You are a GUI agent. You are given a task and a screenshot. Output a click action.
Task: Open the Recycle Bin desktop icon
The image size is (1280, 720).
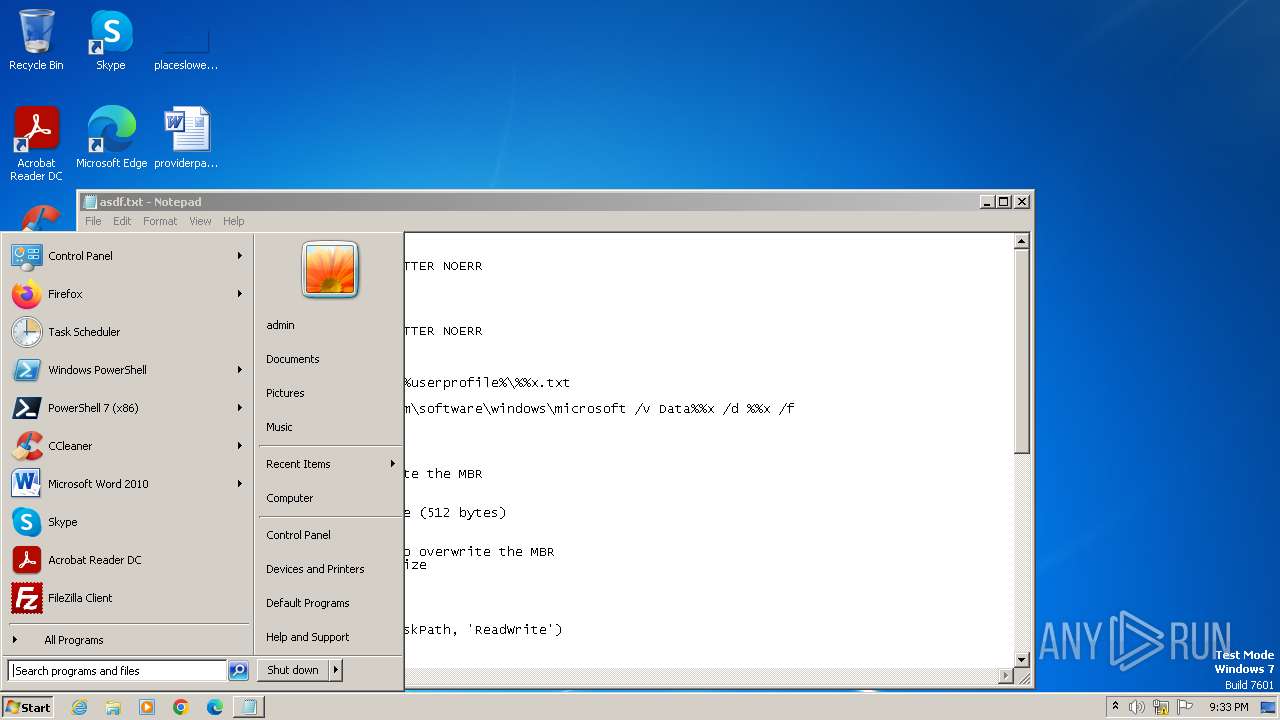pos(36,41)
